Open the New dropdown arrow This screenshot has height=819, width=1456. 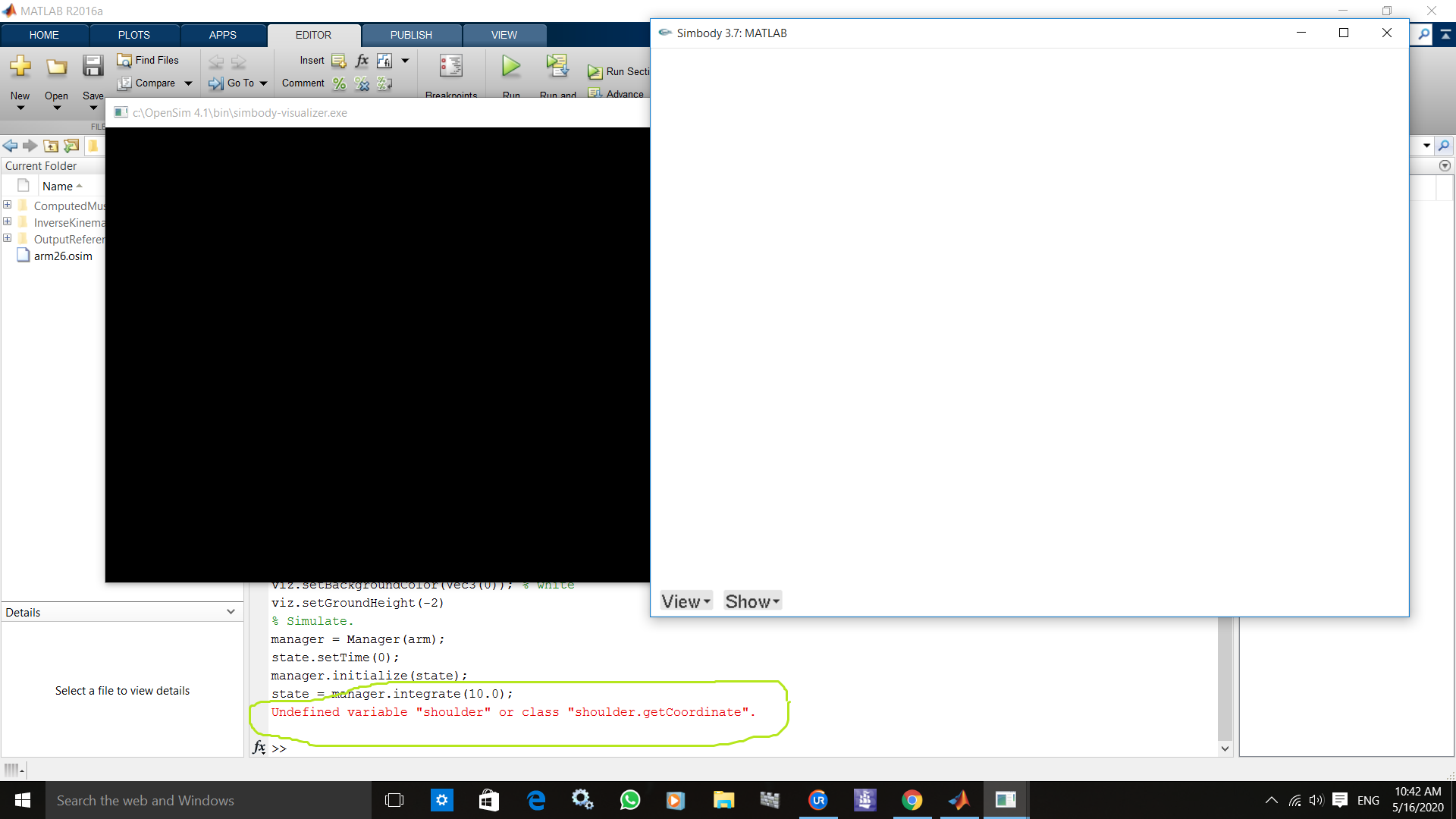tap(20, 108)
